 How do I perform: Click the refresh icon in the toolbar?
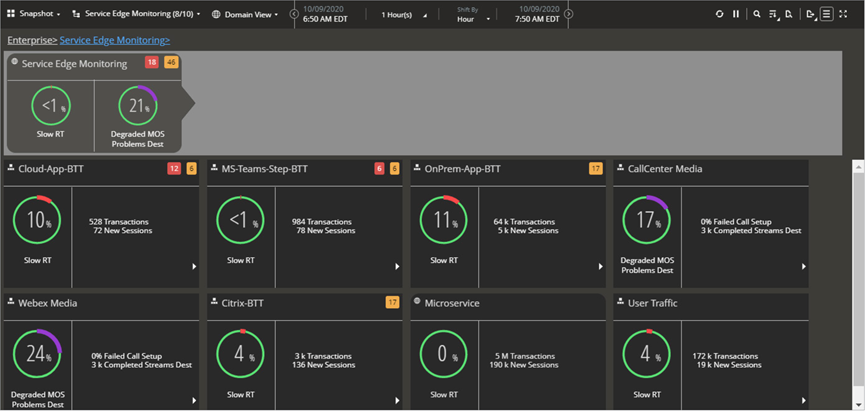(719, 14)
